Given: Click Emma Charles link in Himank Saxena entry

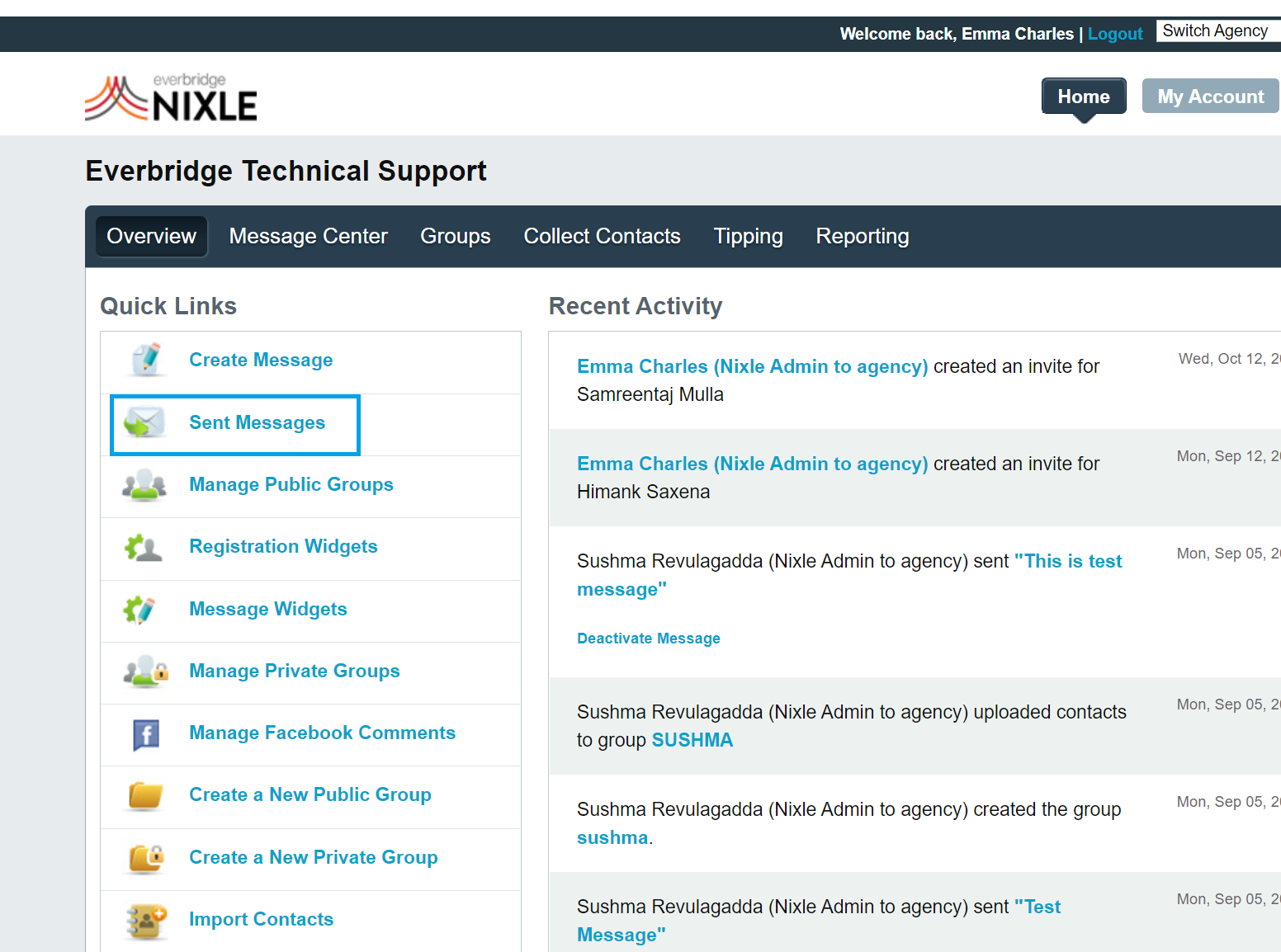Looking at the screenshot, I should (x=753, y=464).
